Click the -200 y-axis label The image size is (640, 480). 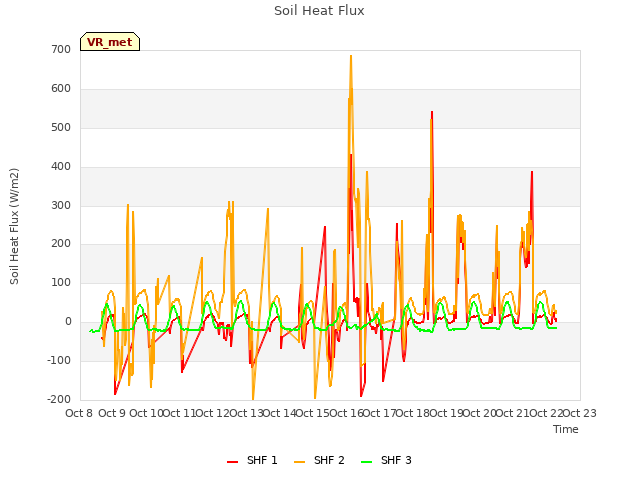coord(59,400)
